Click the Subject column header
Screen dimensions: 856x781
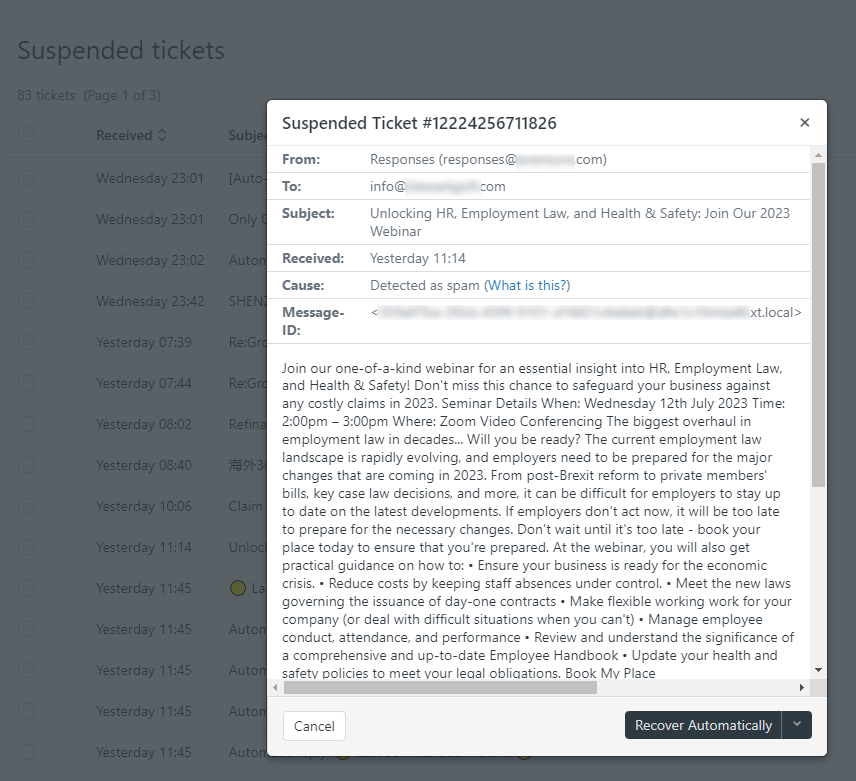pyautogui.click(x=246, y=135)
